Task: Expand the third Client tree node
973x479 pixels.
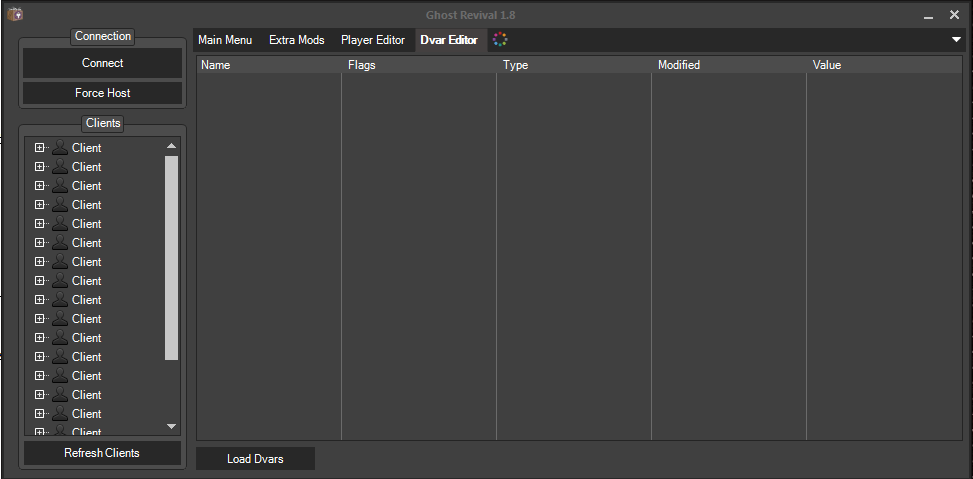Action: [40, 186]
